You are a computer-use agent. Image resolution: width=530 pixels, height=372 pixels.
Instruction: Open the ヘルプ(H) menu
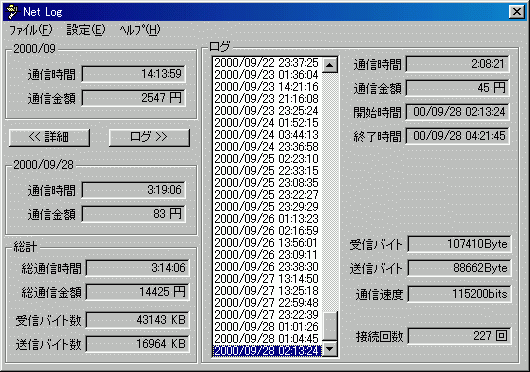pos(140,30)
